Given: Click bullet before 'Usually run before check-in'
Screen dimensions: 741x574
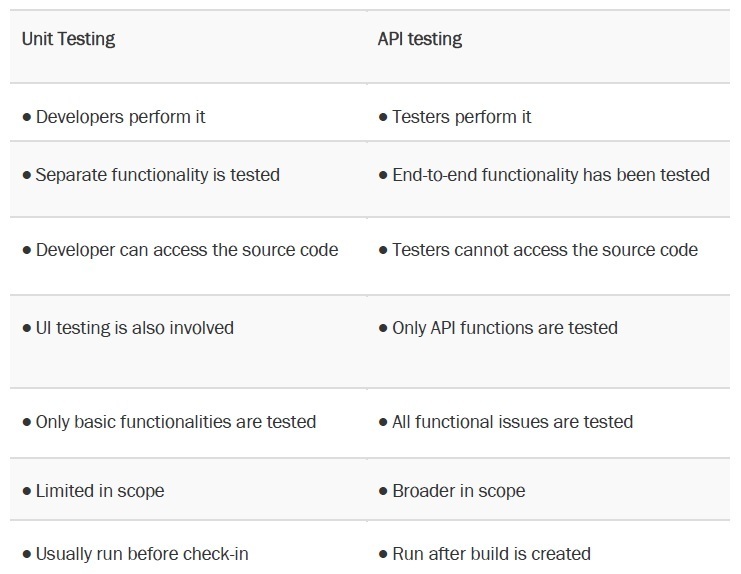Looking at the screenshot, I should pyautogui.click(x=27, y=554).
